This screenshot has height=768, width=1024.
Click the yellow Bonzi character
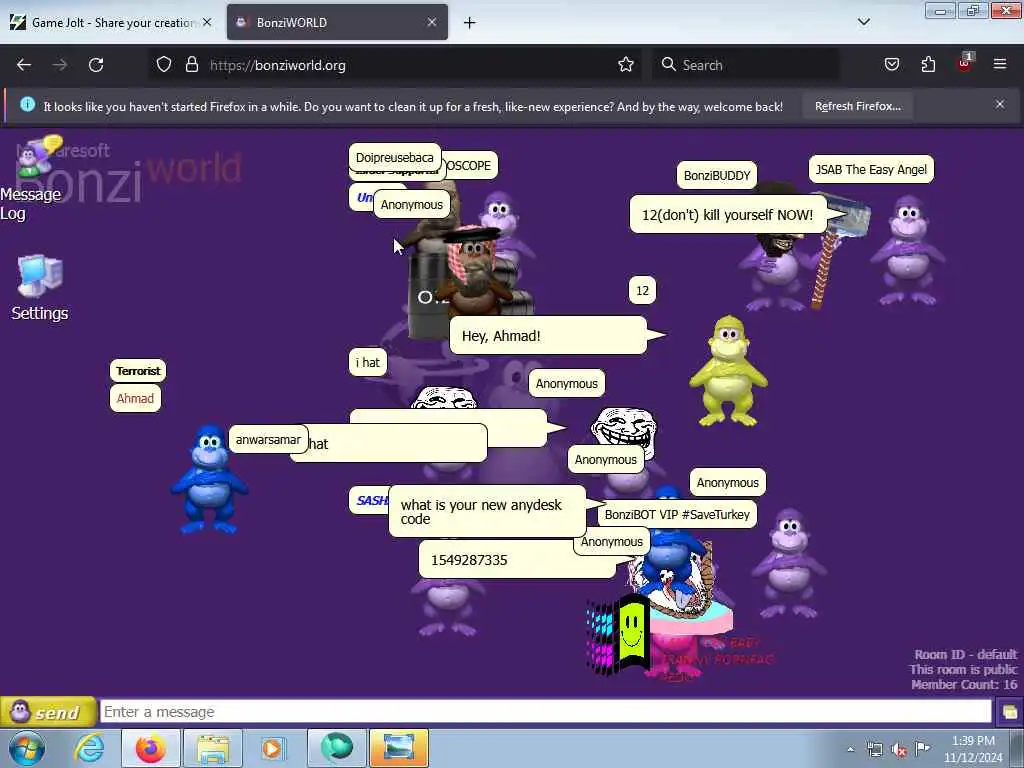[x=728, y=371]
